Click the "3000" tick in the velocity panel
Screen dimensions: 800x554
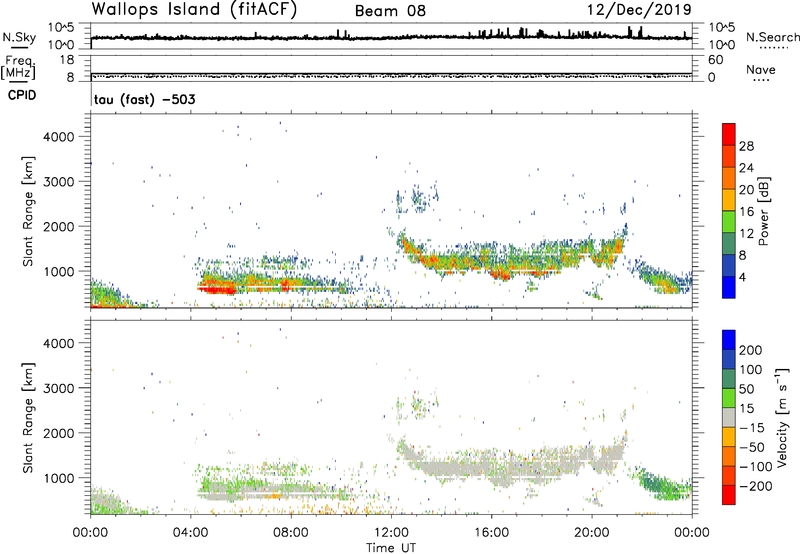coord(58,388)
